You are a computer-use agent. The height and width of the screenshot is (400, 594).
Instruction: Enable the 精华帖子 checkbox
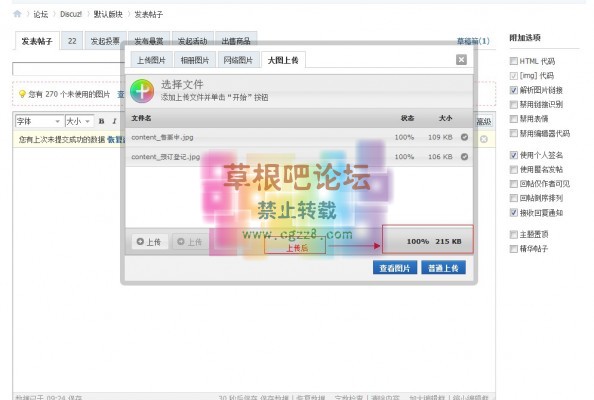click(x=514, y=249)
